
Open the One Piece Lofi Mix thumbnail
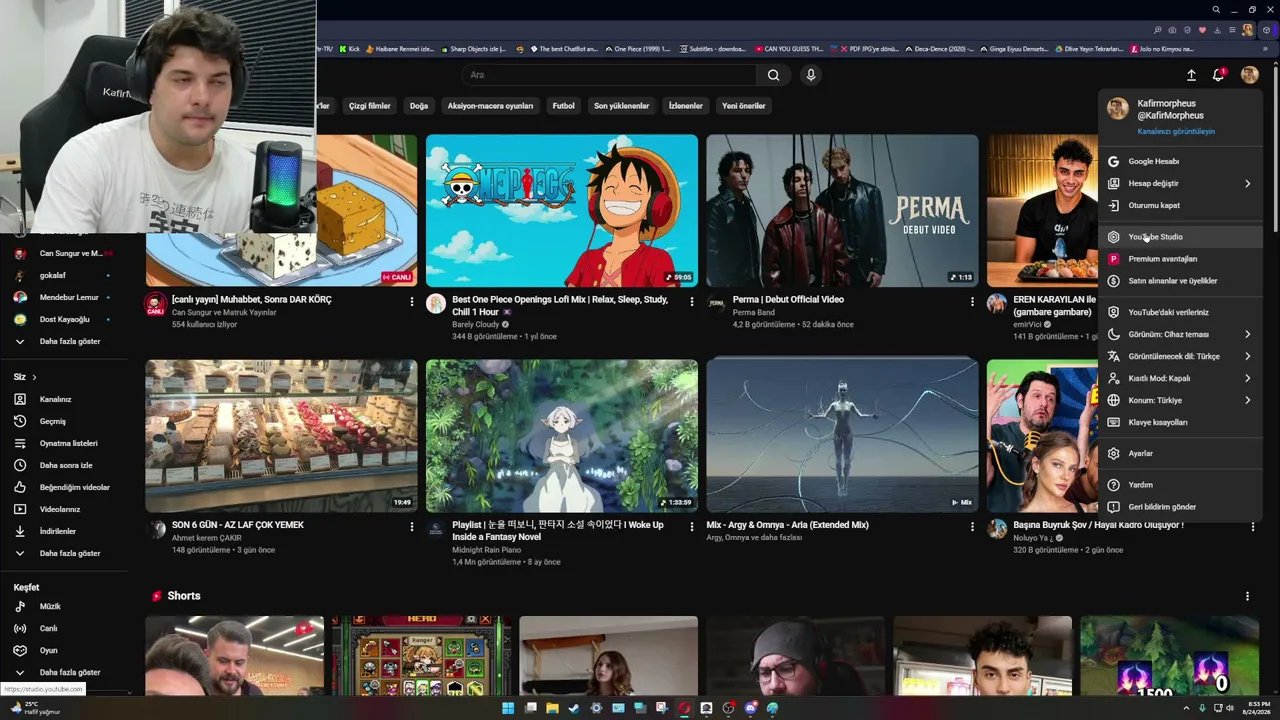click(x=562, y=211)
